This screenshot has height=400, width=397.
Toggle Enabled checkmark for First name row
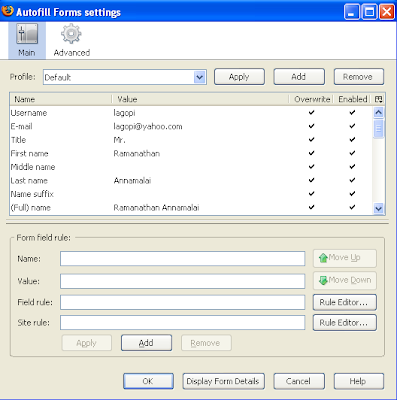pyautogui.click(x=352, y=153)
